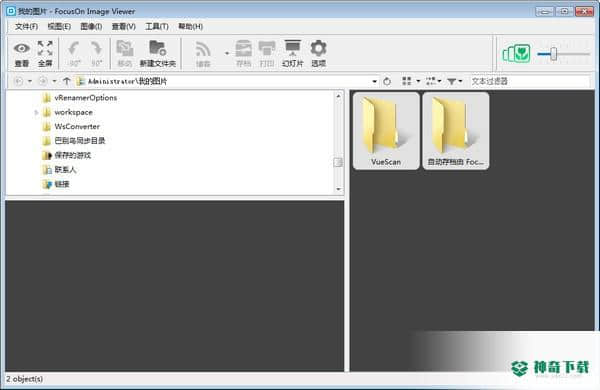
Task: Click the sort order icon
Action: pos(431,81)
